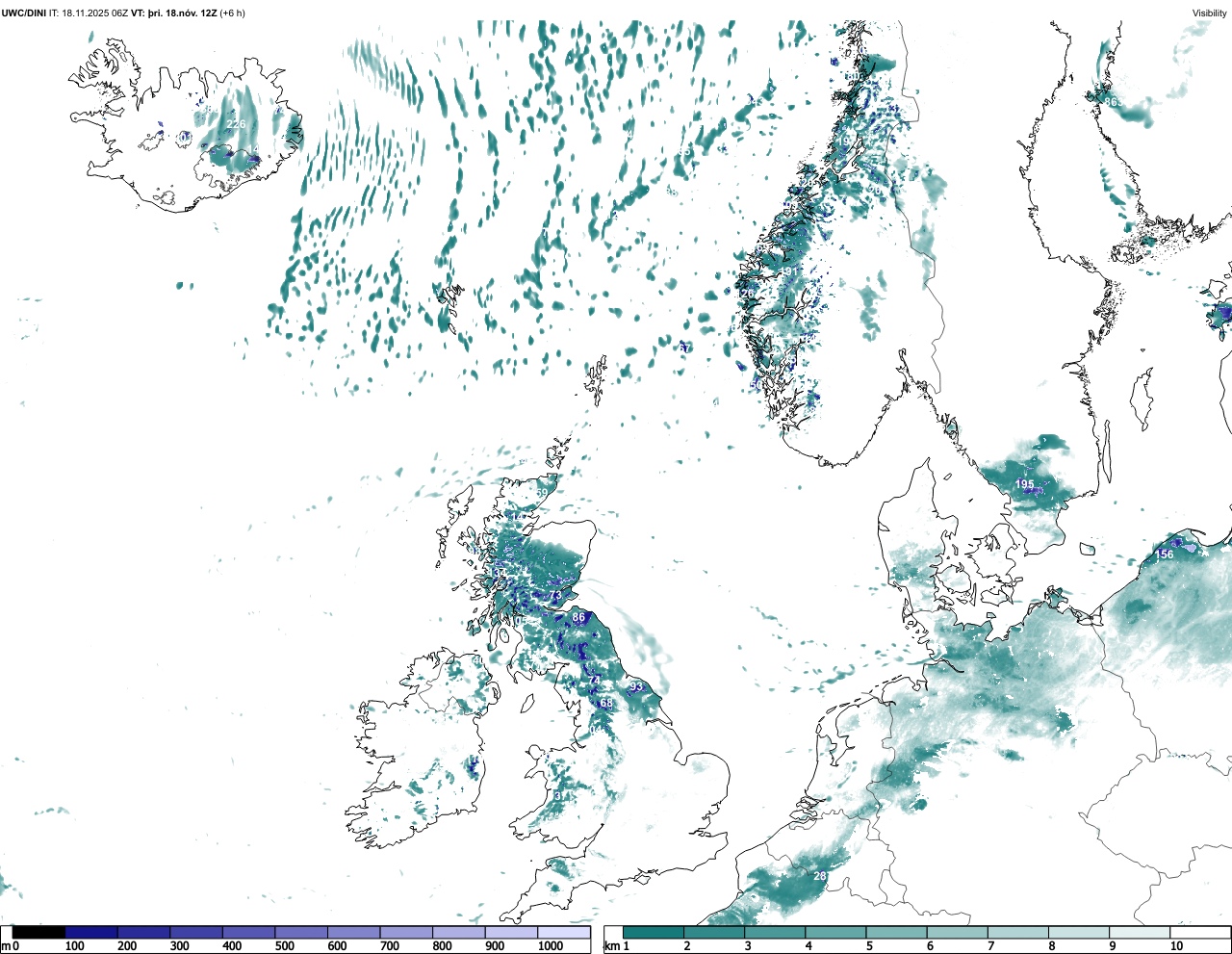Viewport: 1232px width, 954px height.
Task: Click the "28" value label over Belgium
Action: click(x=820, y=876)
